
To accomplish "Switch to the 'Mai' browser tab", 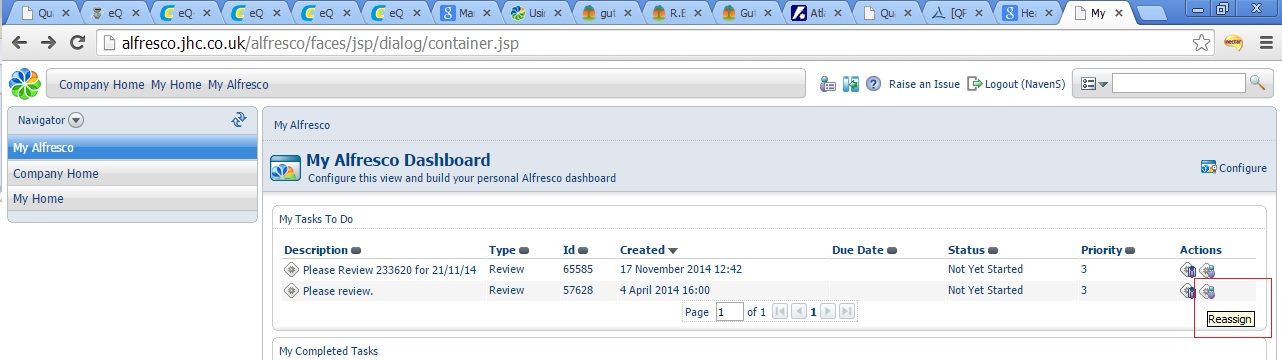I will tap(465, 14).
